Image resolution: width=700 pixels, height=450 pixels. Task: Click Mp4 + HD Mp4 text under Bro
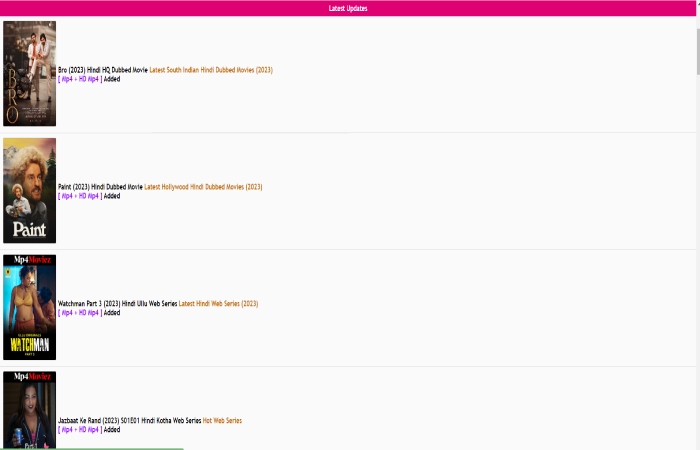click(x=80, y=79)
